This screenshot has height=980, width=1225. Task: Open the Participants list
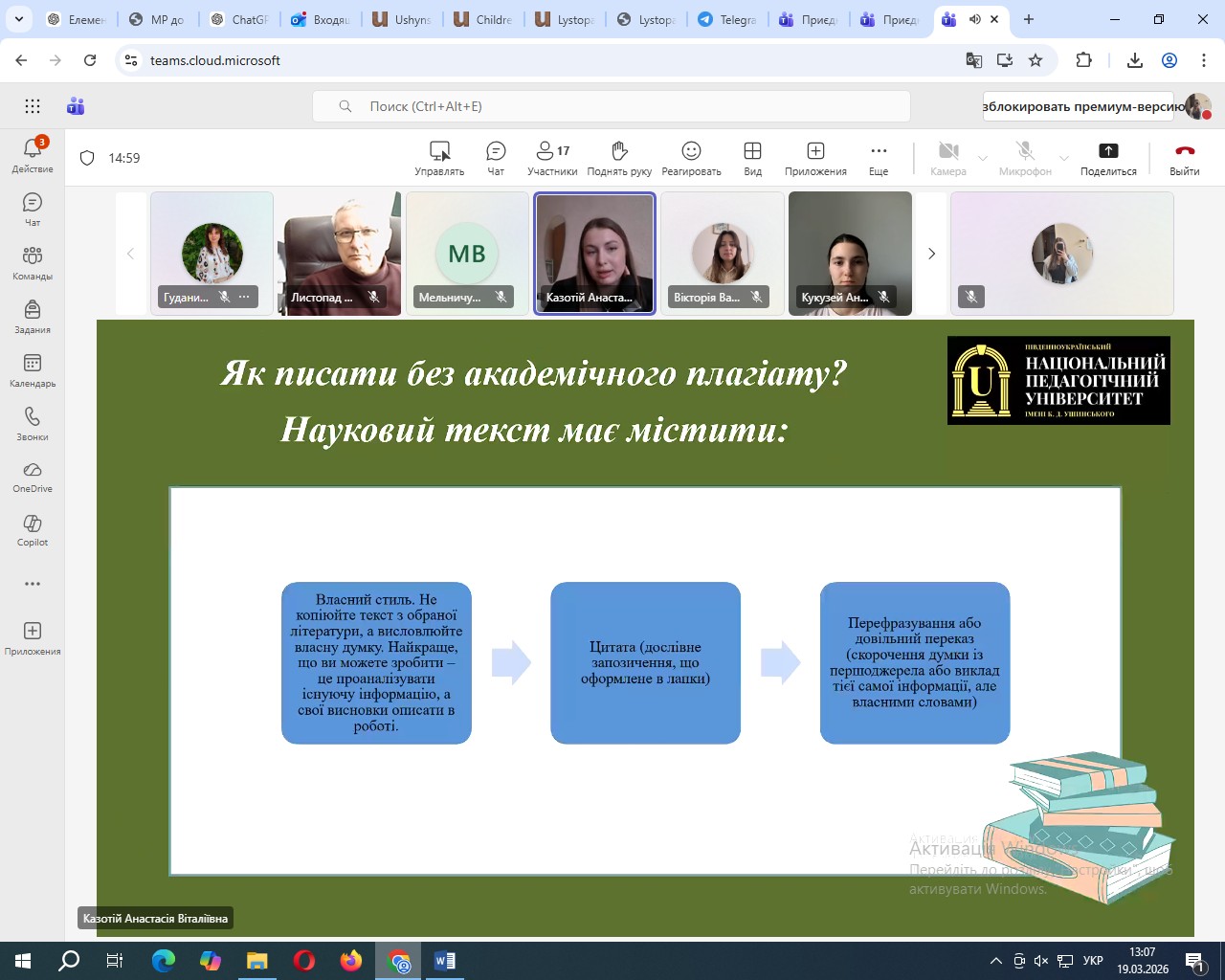tap(552, 158)
